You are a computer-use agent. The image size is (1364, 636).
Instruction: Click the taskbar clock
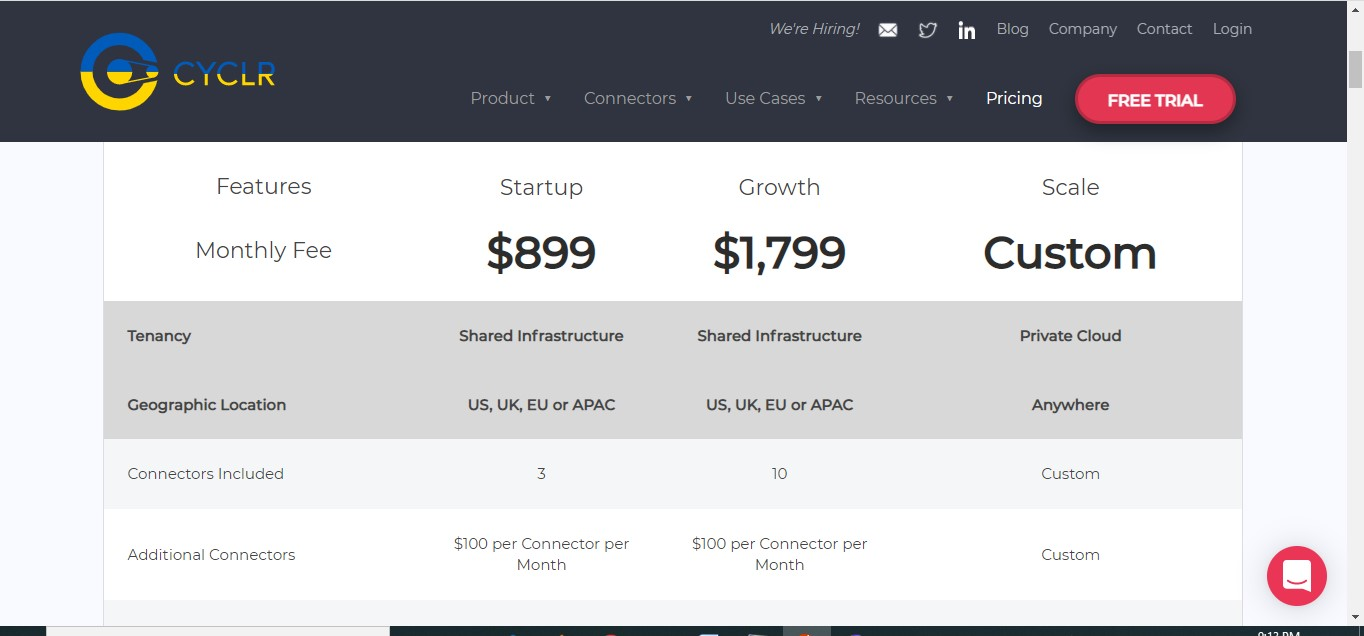pos(1280,632)
